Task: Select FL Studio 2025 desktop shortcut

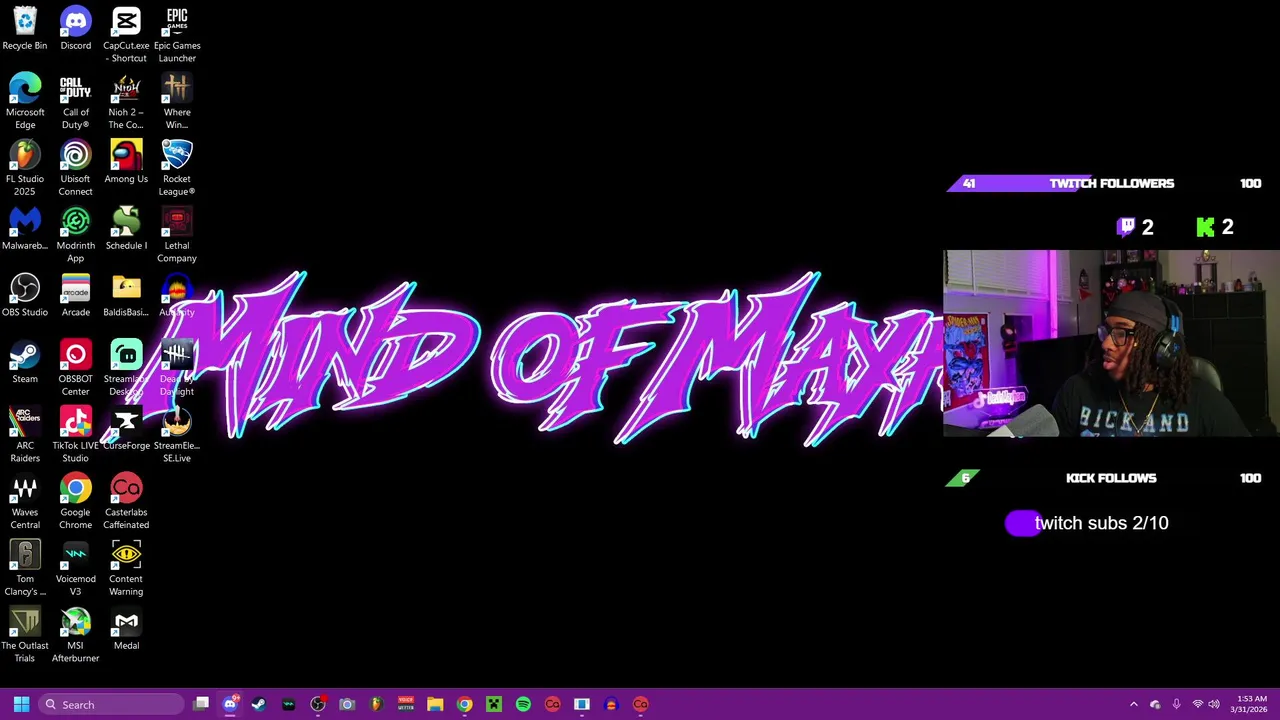Action: pyautogui.click(x=25, y=168)
